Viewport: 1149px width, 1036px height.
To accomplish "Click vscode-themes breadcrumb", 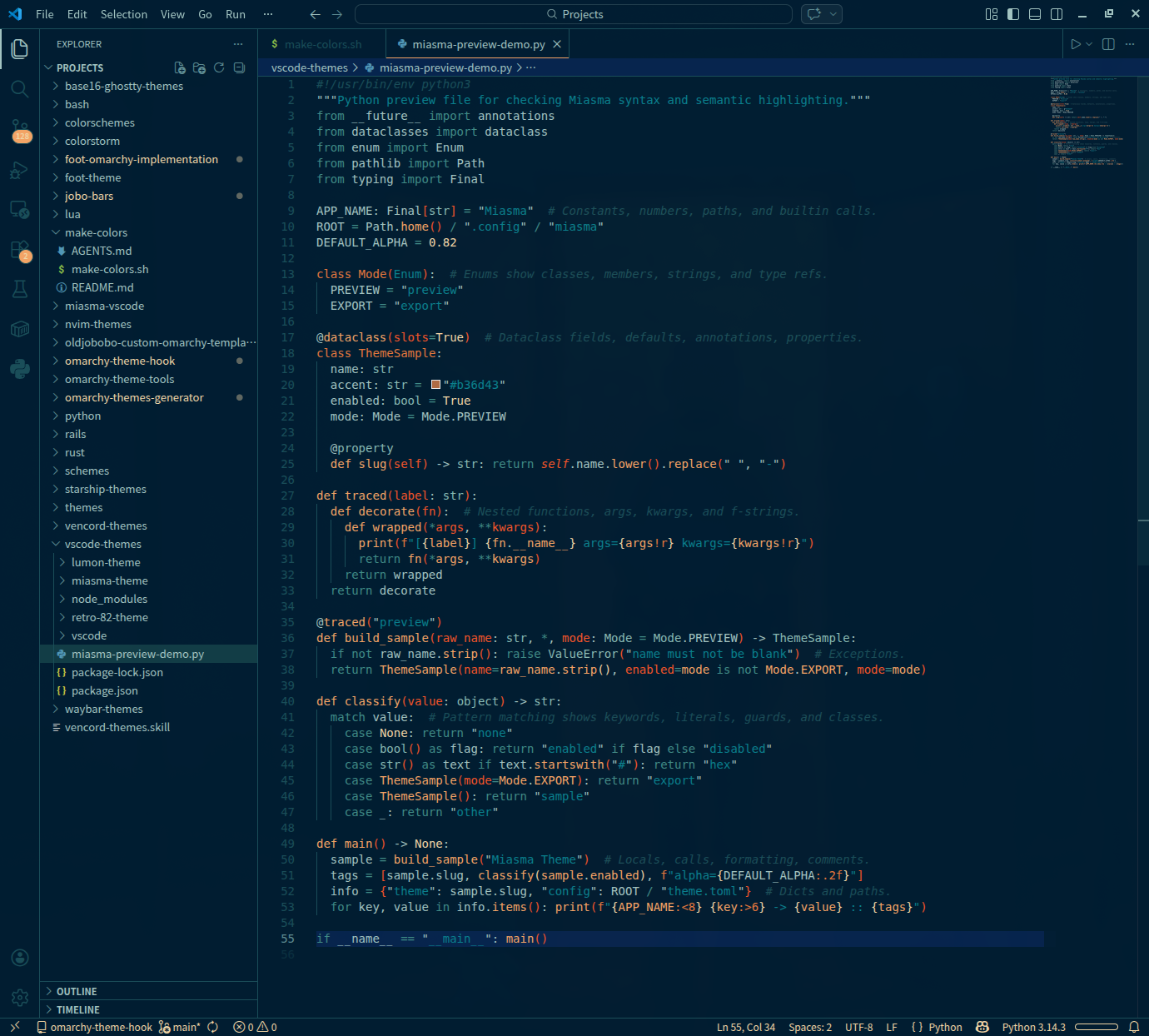I will [x=310, y=67].
